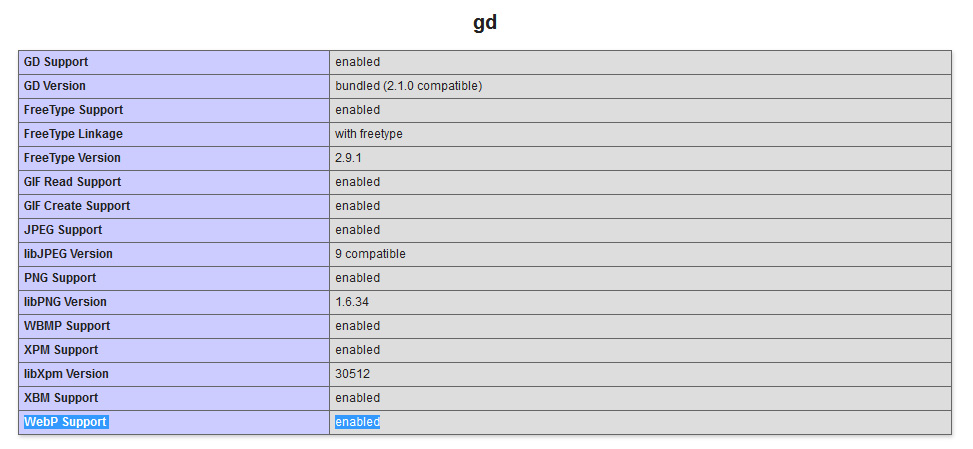
Task: Click the XBM Support label
Action: (x=61, y=398)
